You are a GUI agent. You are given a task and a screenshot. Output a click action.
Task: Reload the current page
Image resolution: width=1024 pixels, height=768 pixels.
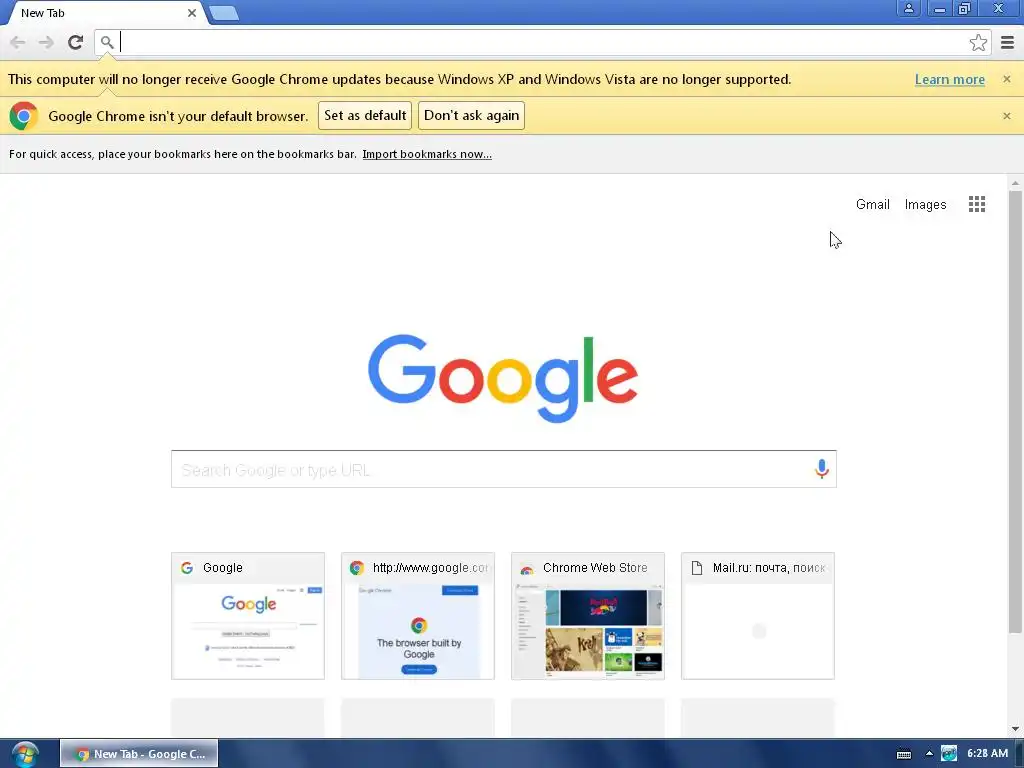point(75,42)
